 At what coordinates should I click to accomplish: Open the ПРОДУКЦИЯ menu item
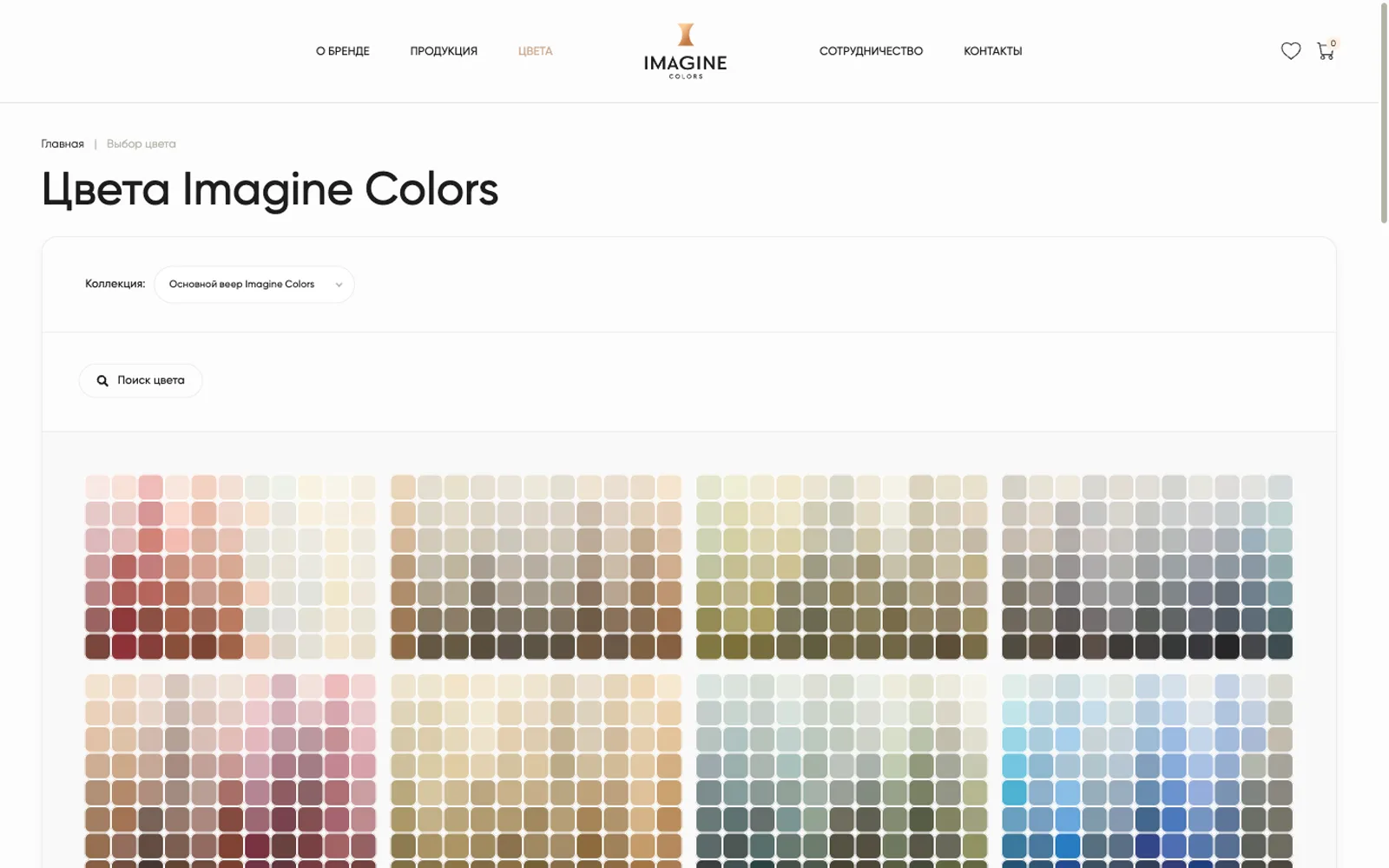click(444, 51)
